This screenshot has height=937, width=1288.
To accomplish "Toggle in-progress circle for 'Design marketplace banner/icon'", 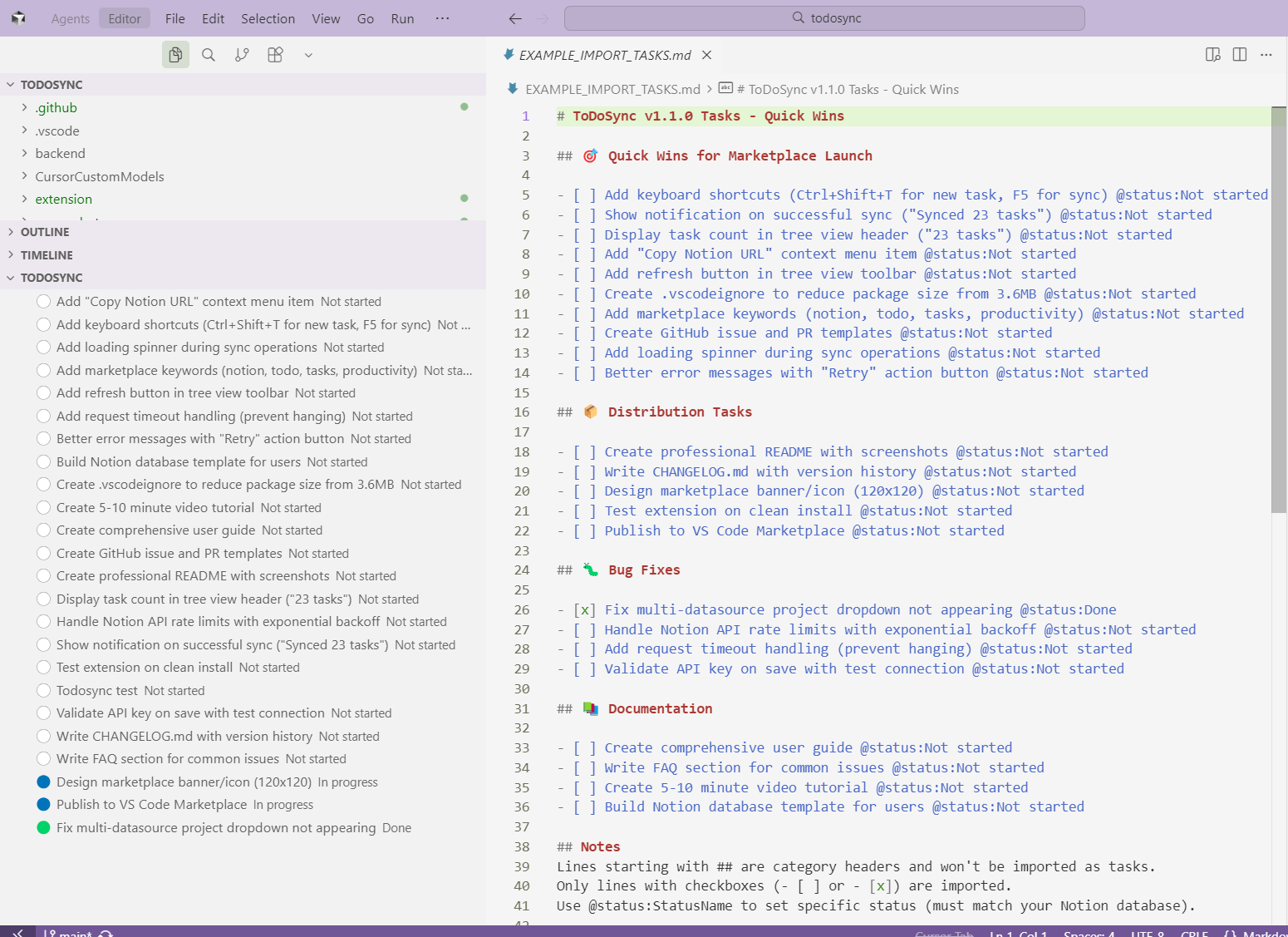I will click(44, 782).
